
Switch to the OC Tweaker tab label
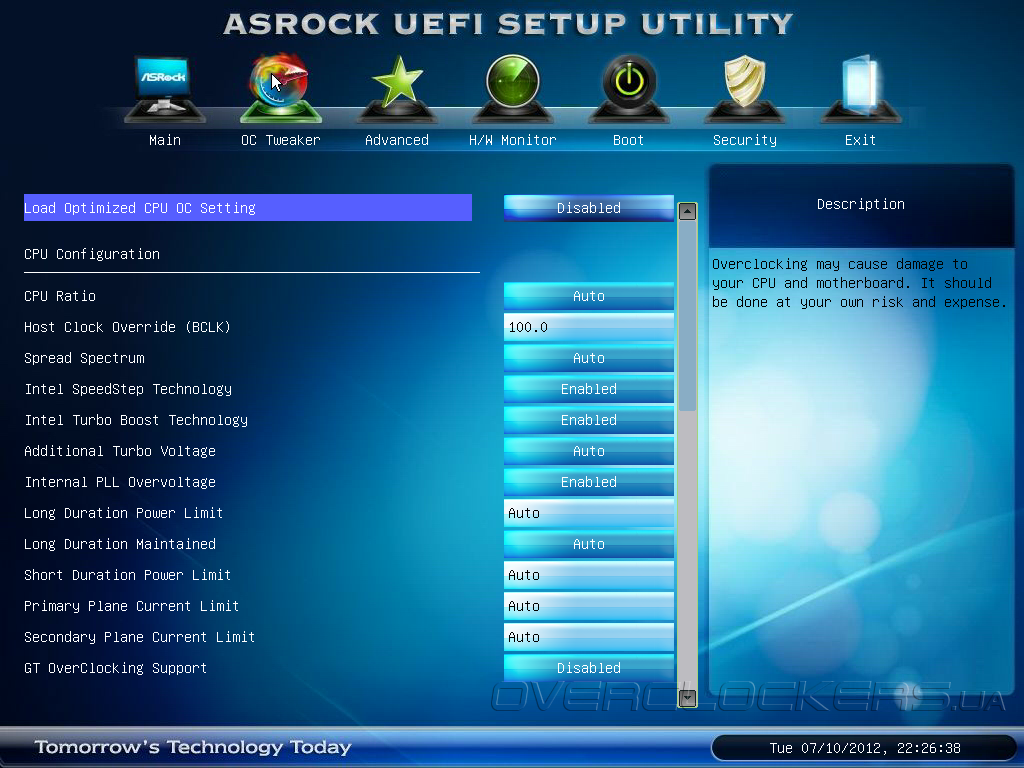pos(281,140)
